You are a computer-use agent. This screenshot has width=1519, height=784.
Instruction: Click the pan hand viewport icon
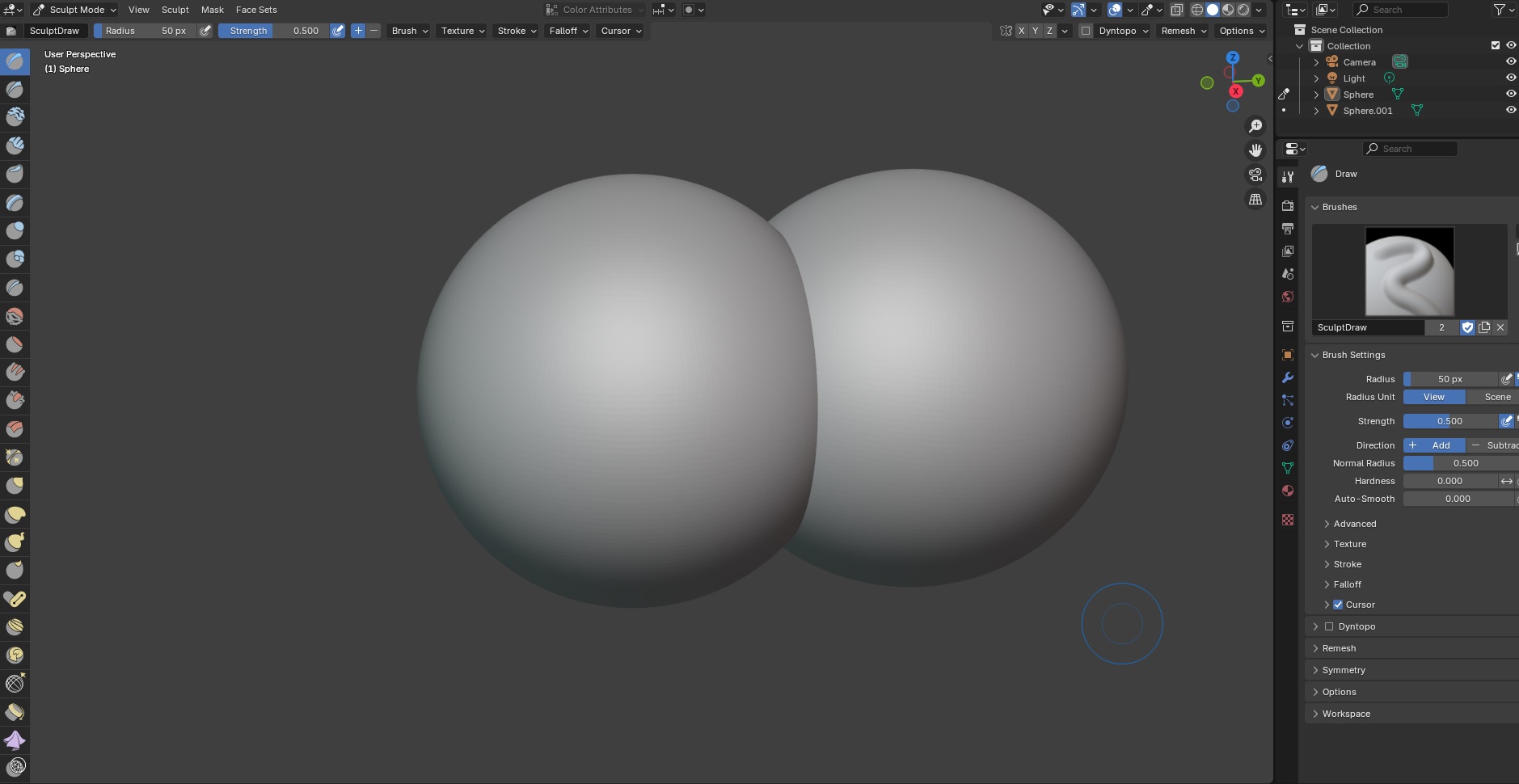(x=1255, y=150)
